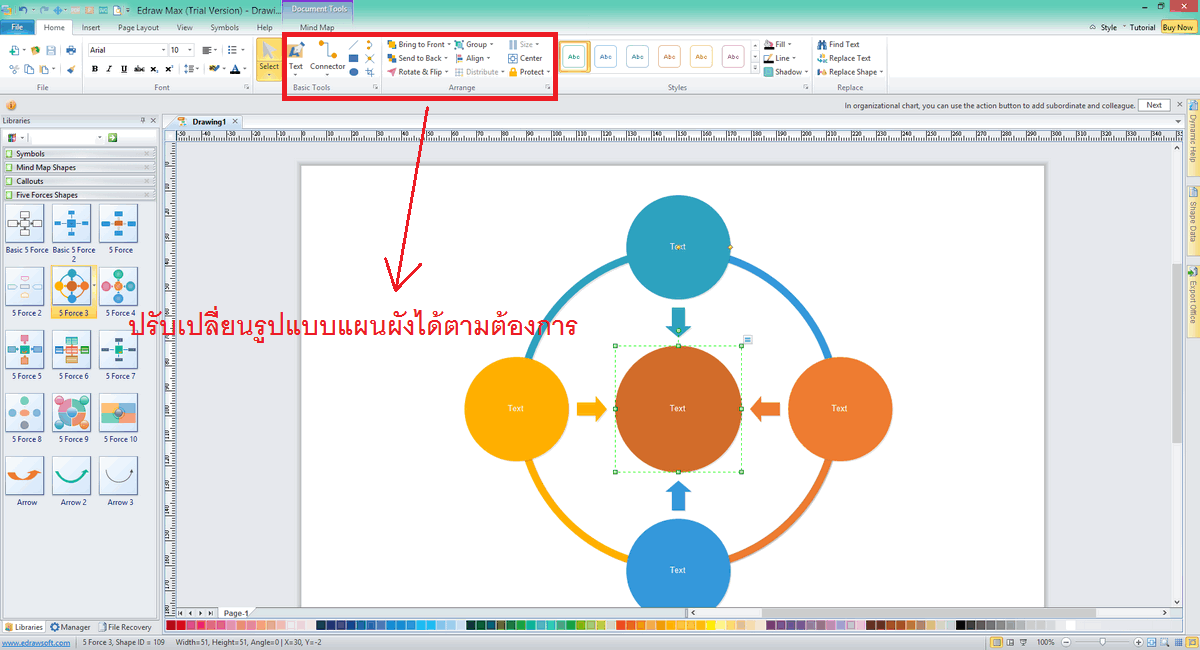Click the Save icon in File group

(50, 50)
